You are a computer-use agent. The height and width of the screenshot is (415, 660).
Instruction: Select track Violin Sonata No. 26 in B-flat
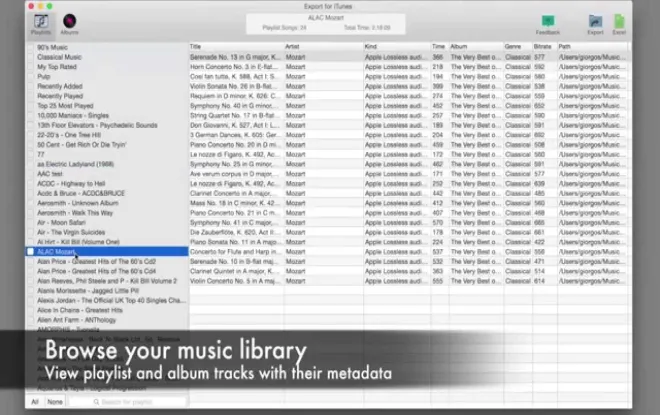(408, 86)
